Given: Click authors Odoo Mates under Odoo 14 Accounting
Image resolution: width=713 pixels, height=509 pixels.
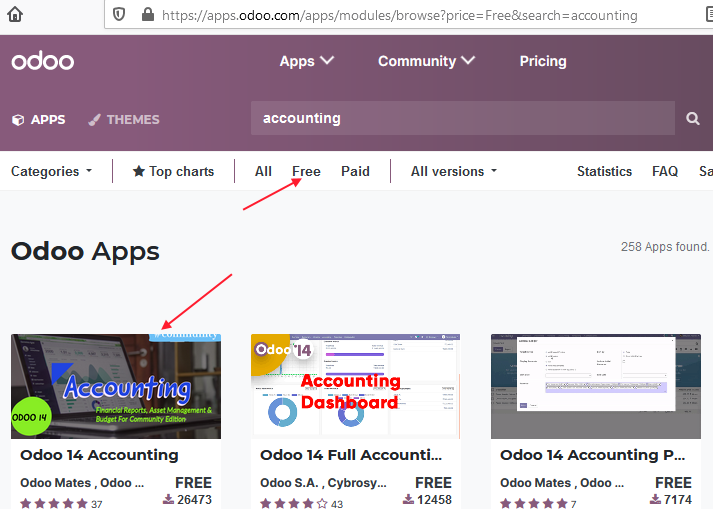Looking at the screenshot, I should point(82,483).
